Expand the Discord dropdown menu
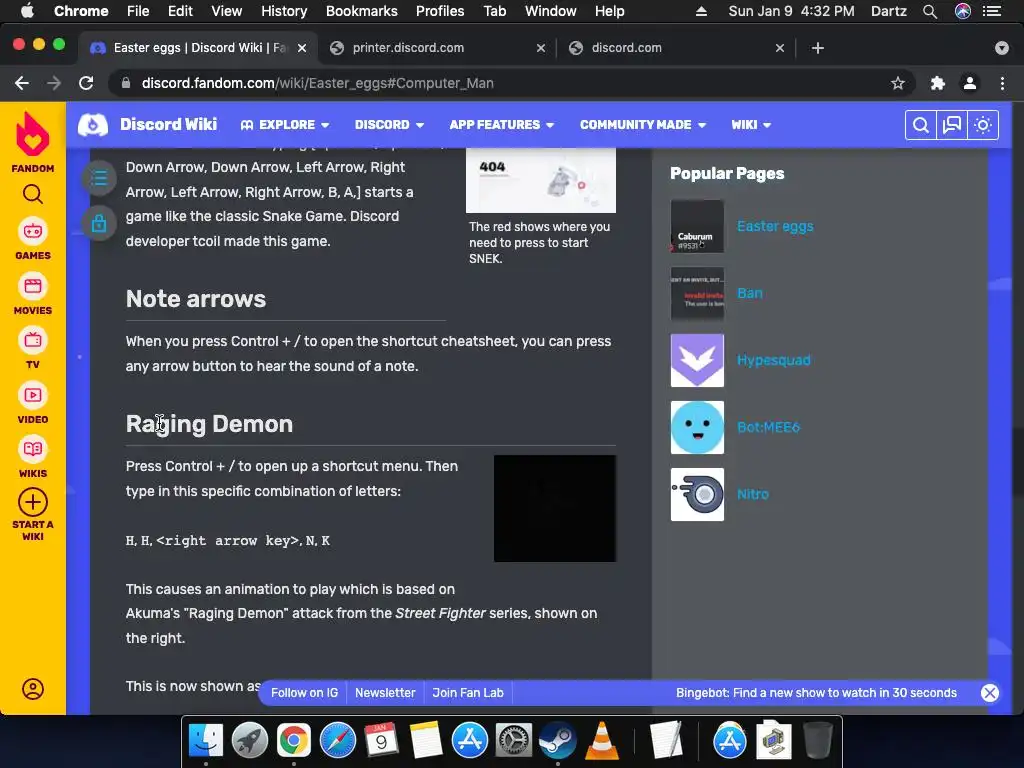This screenshot has height=768, width=1024. click(x=389, y=125)
